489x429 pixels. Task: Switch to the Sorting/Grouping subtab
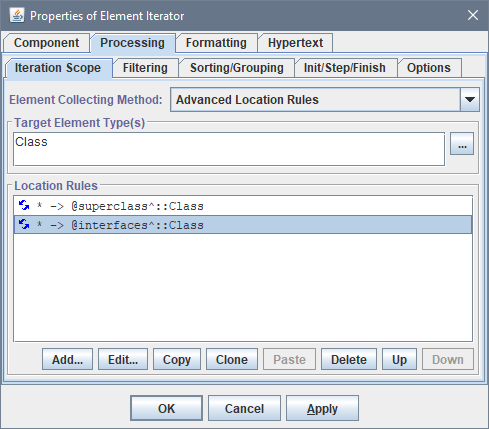(237, 68)
